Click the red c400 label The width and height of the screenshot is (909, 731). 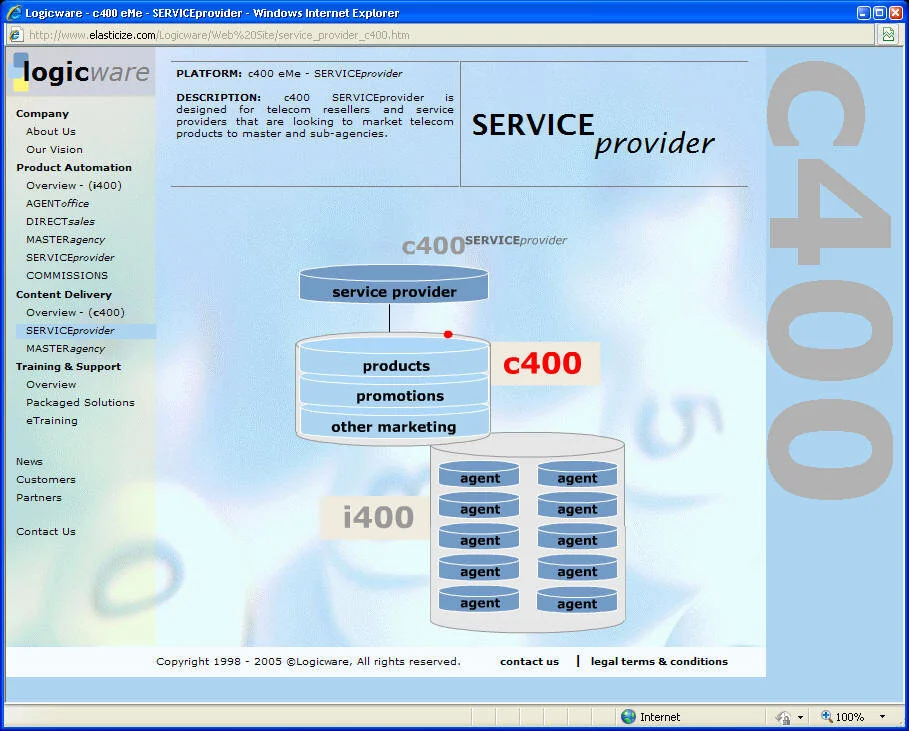pyautogui.click(x=542, y=363)
